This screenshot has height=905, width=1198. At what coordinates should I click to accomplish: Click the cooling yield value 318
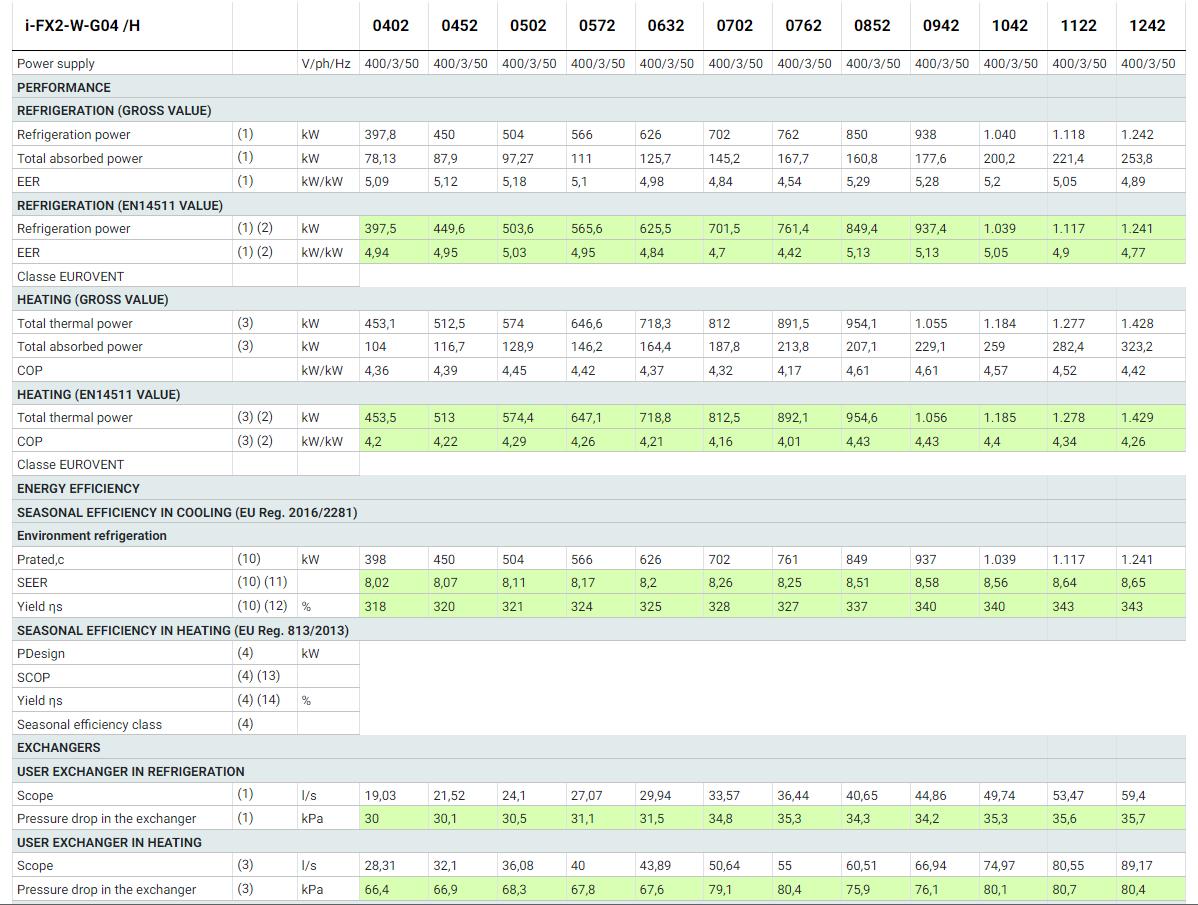[375, 606]
